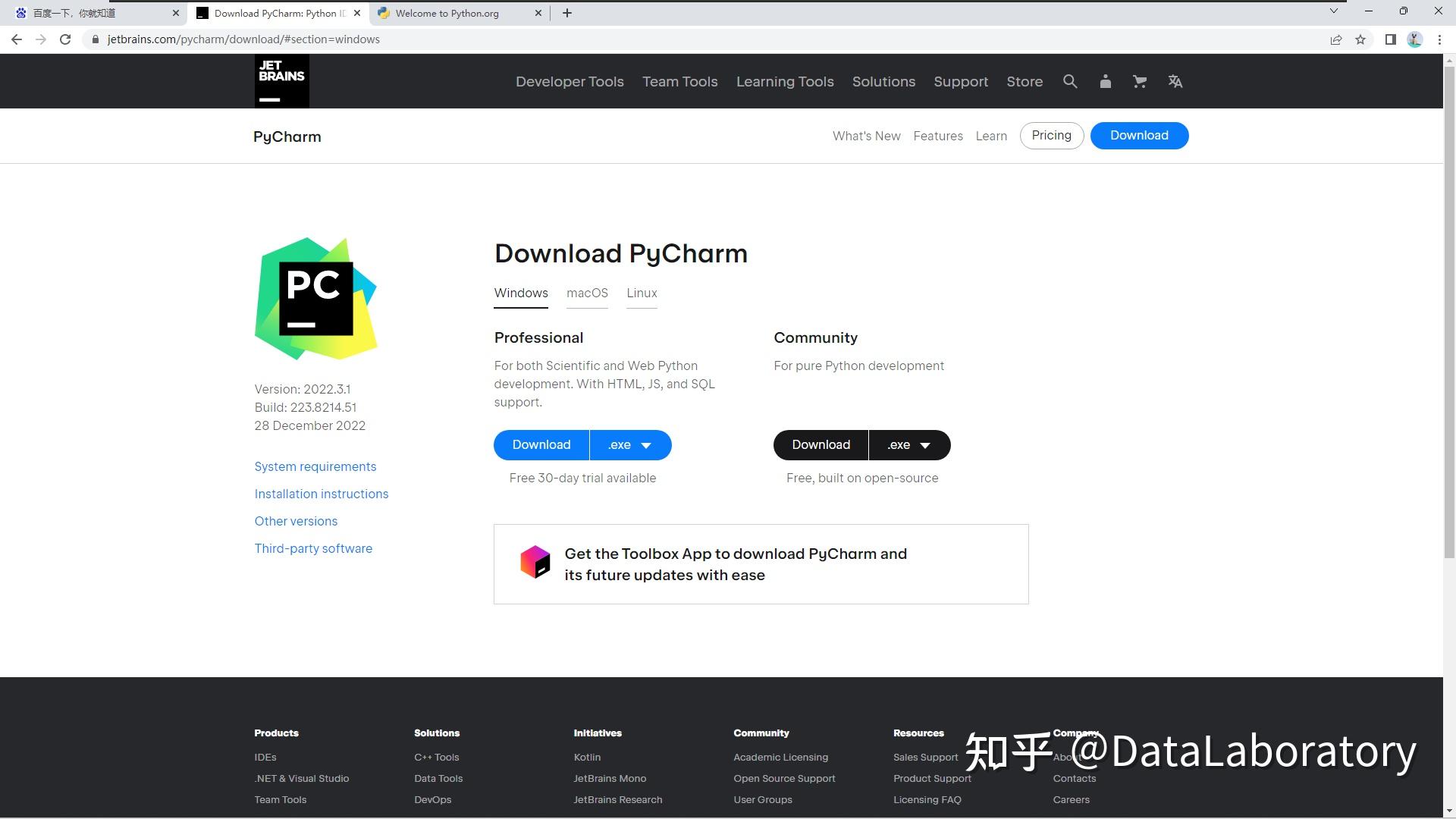Click the share icon in the address bar

tap(1335, 39)
